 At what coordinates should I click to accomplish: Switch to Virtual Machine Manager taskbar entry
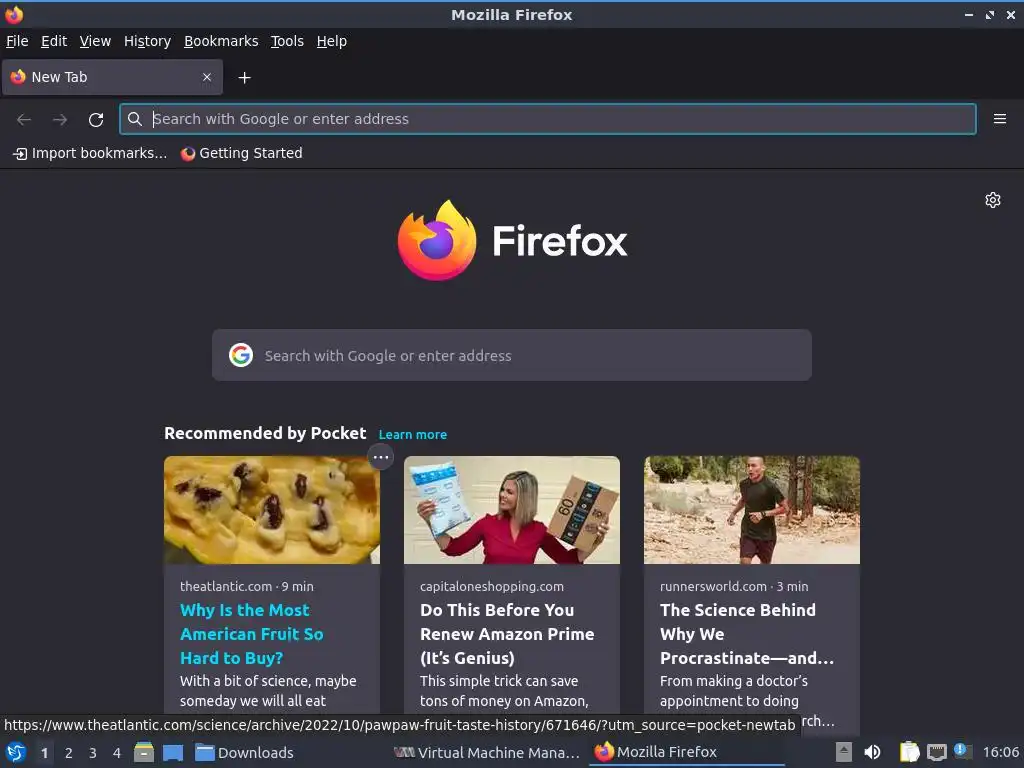click(x=487, y=752)
